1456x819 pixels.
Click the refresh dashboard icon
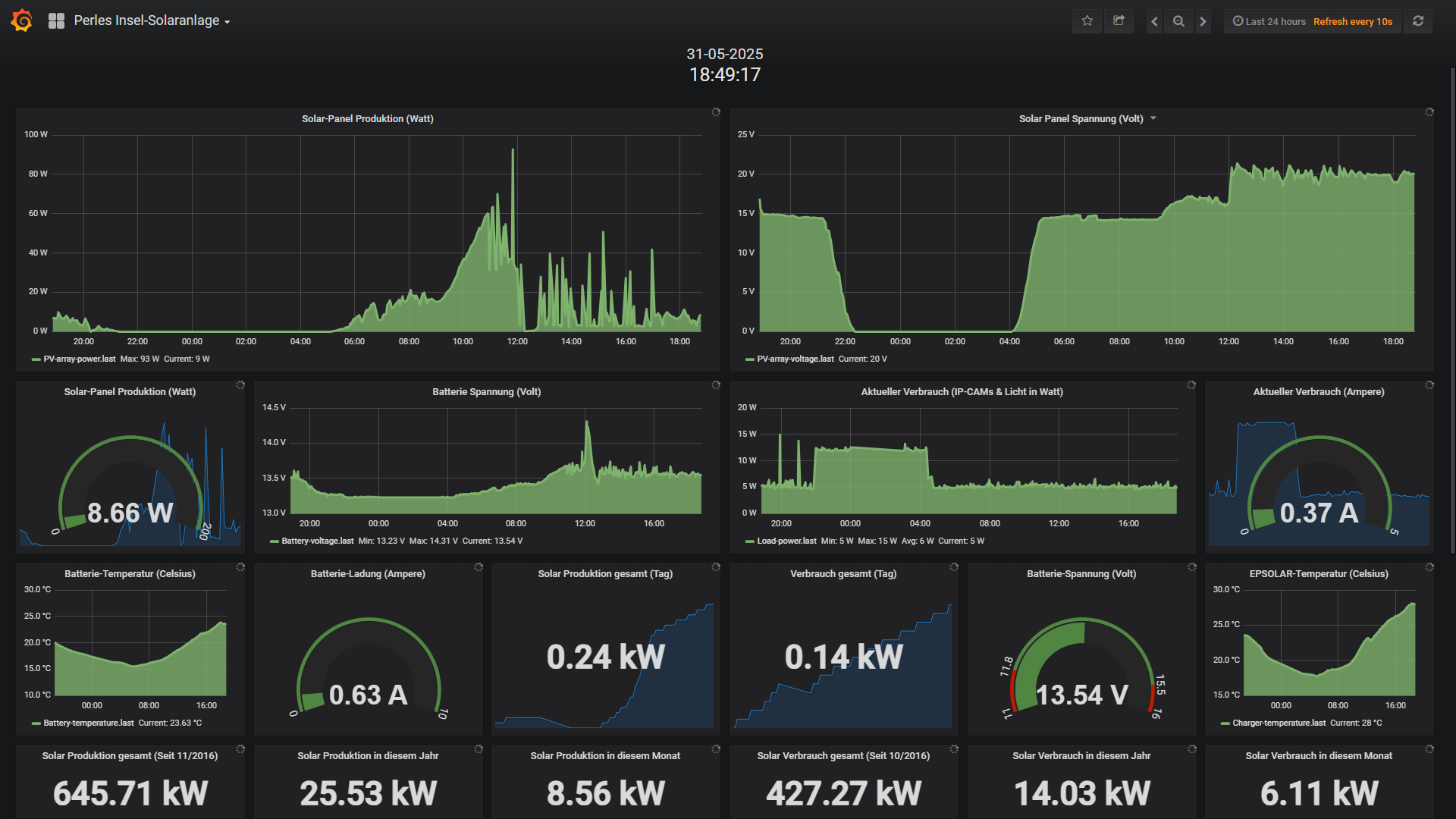point(1418,21)
